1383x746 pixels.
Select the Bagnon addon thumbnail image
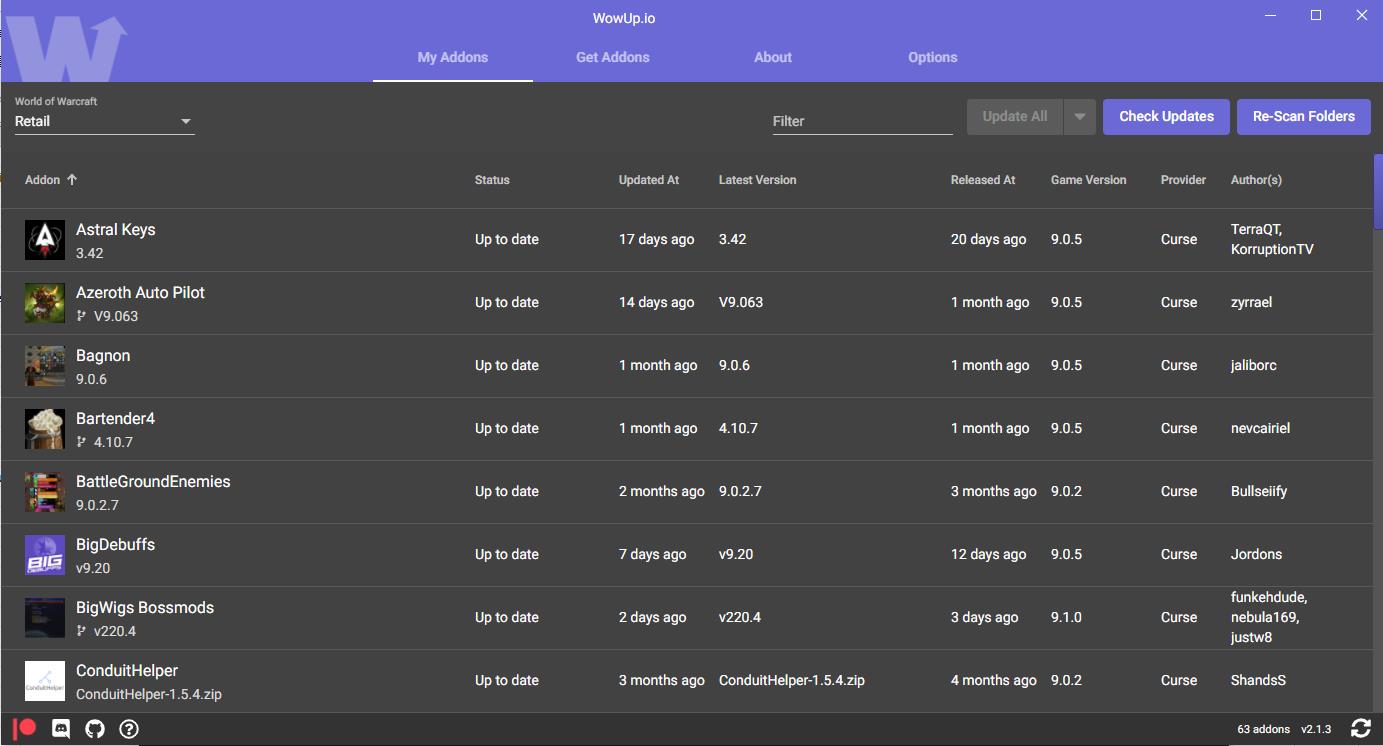click(x=44, y=365)
